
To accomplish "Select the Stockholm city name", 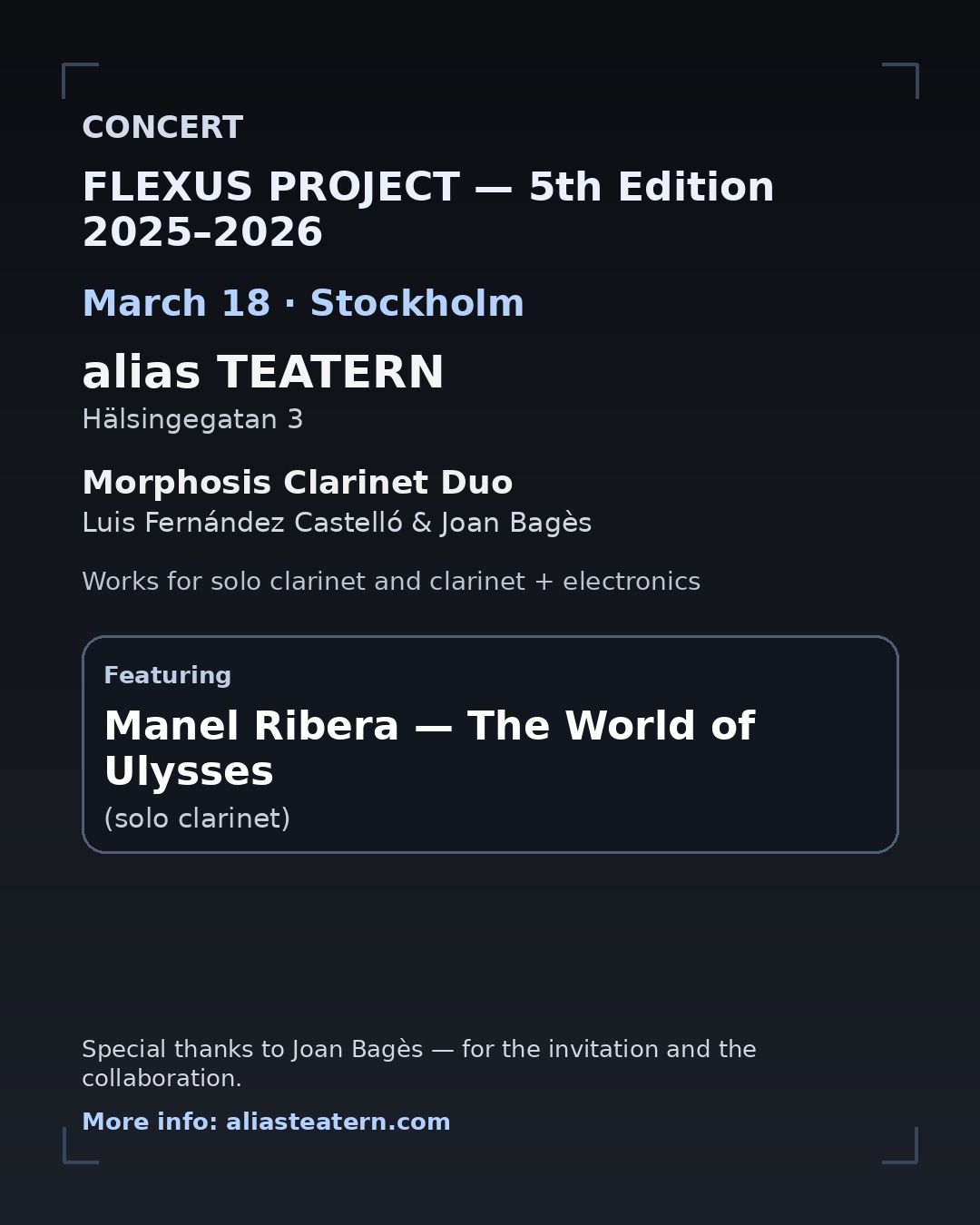I will pyautogui.click(x=417, y=304).
